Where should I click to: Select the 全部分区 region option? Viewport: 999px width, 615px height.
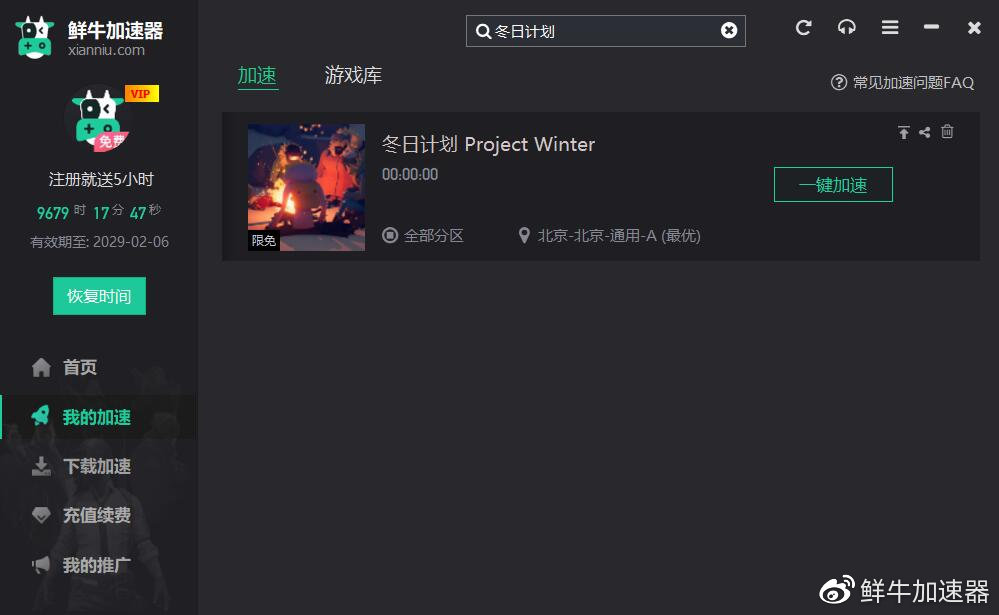(423, 236)
